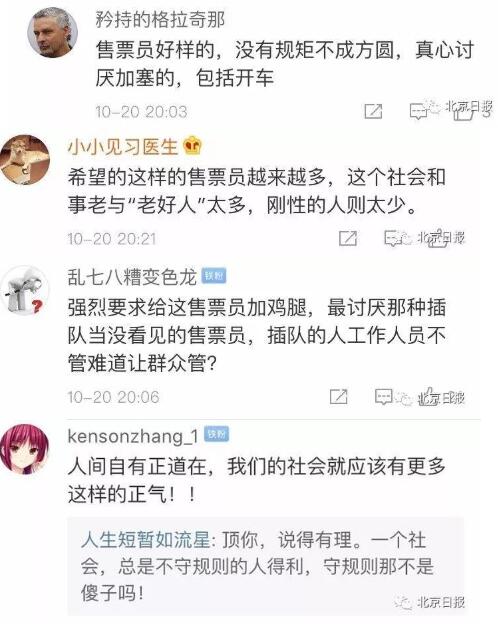Tap the 铁粉 badge next to kensonzhang_1
The height and width of the screenshot is (631, 498).
pyautogui.click(x=216, y=434)
